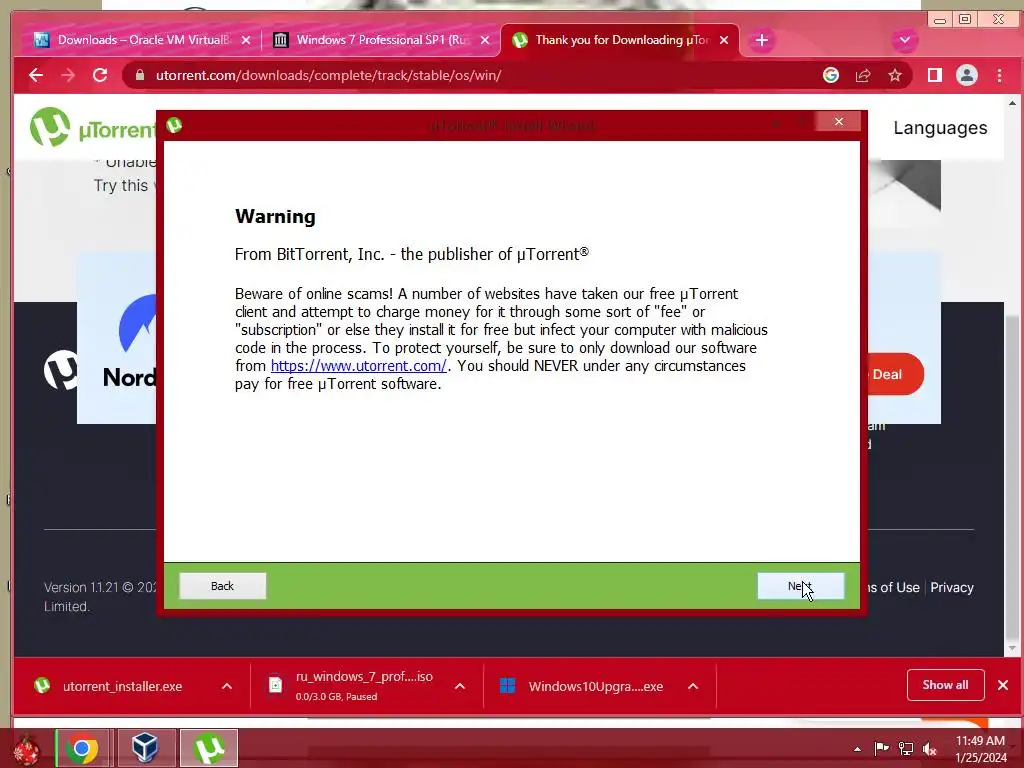The height and width of the screenshot is (768, 1024).
Task: Close the µTorrent install wizard window
Action: (839, 121)
